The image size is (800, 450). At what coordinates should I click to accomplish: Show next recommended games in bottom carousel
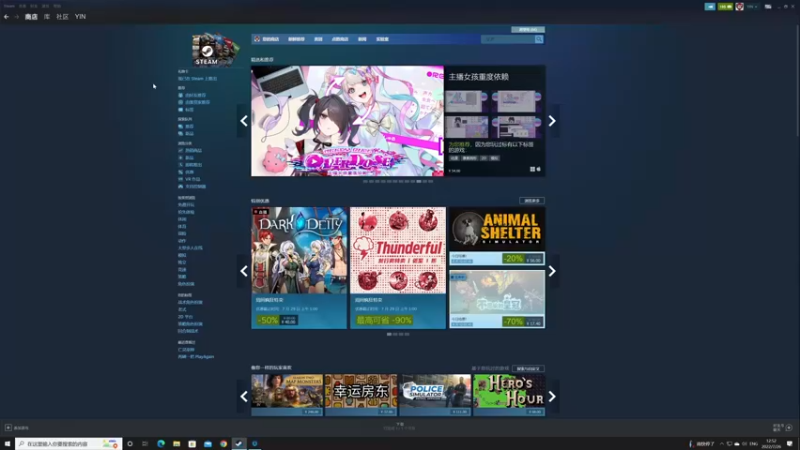[552, 396]
